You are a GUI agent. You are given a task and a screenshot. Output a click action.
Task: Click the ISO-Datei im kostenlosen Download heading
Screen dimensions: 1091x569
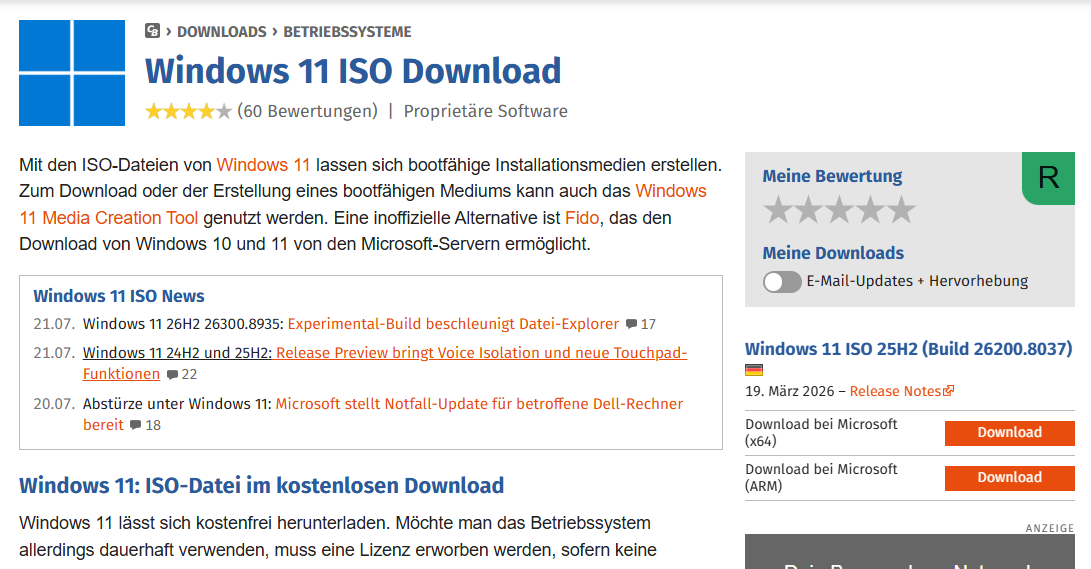pyautogui.click(x=262, y=485)
